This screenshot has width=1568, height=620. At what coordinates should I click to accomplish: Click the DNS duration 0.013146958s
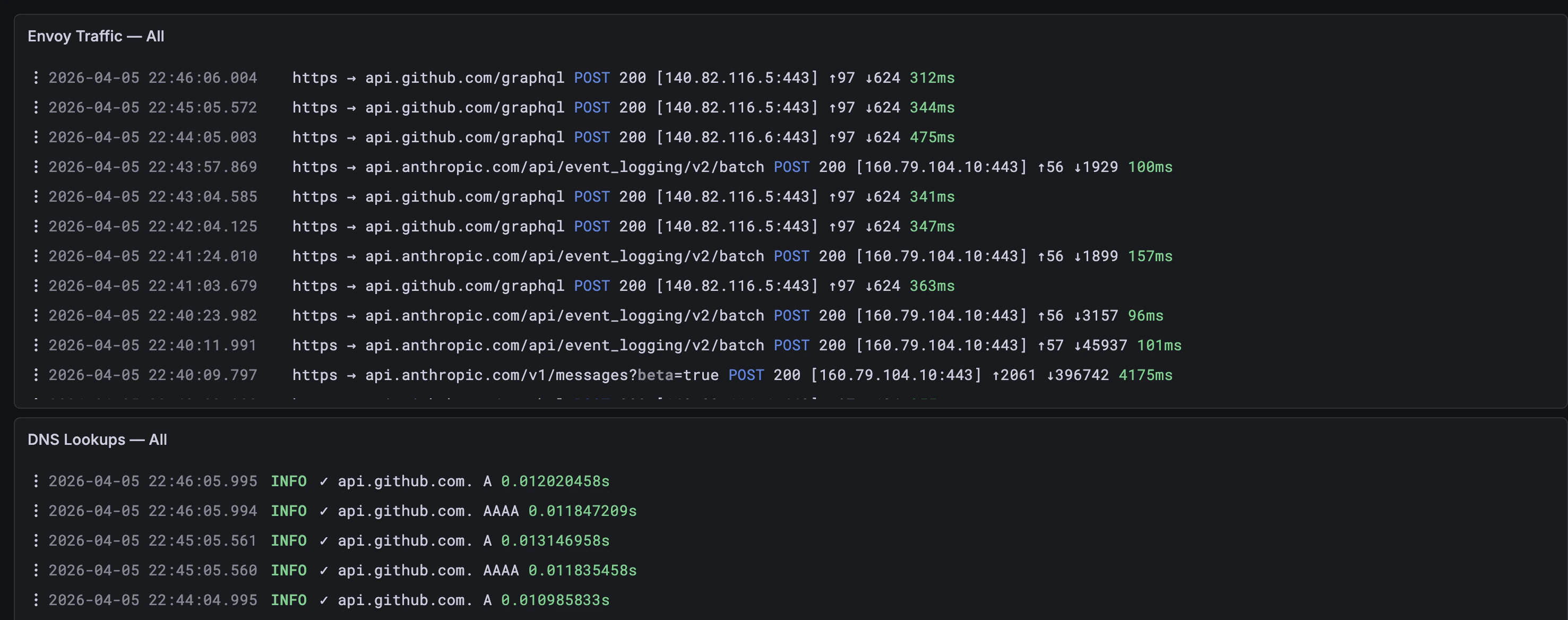555,541
